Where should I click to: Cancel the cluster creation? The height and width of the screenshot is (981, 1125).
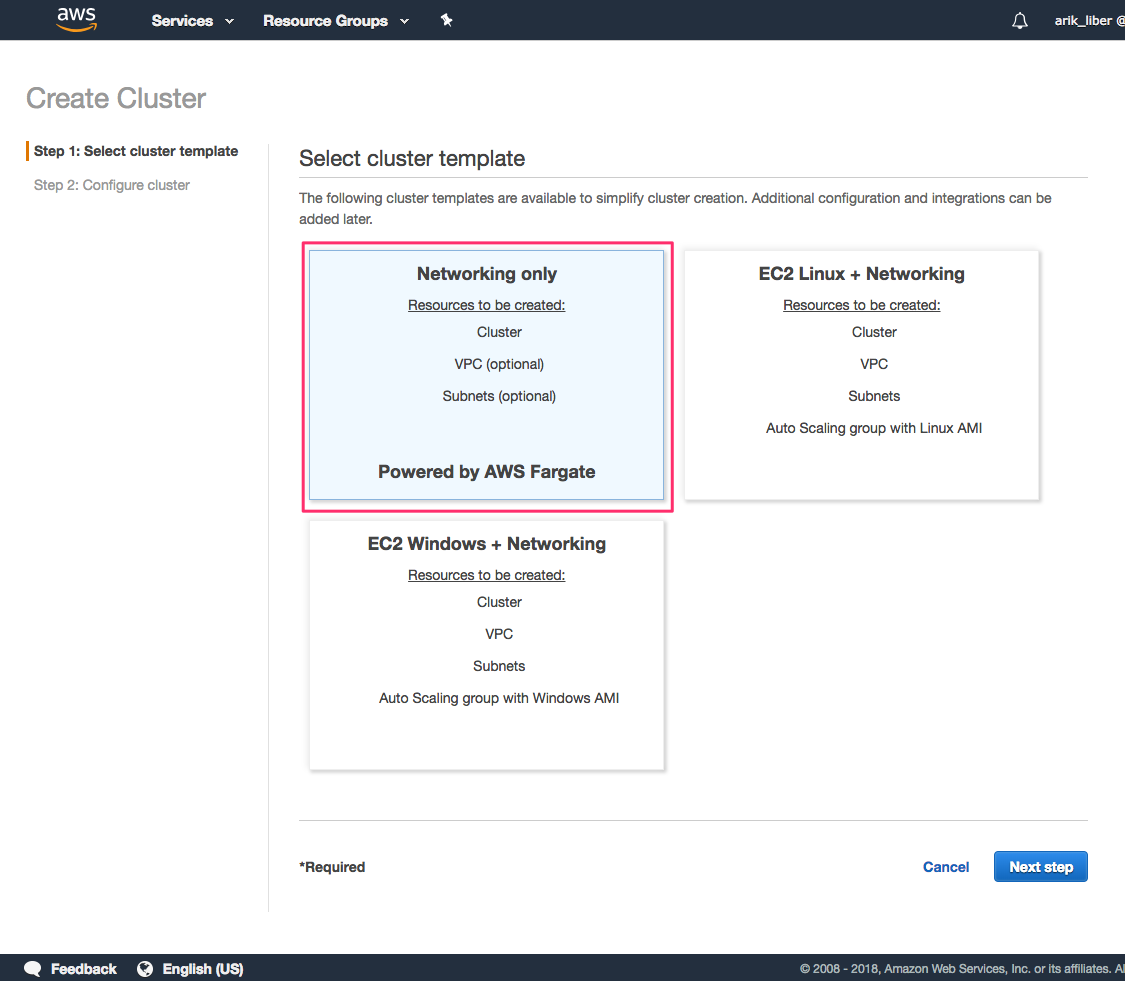945,866
